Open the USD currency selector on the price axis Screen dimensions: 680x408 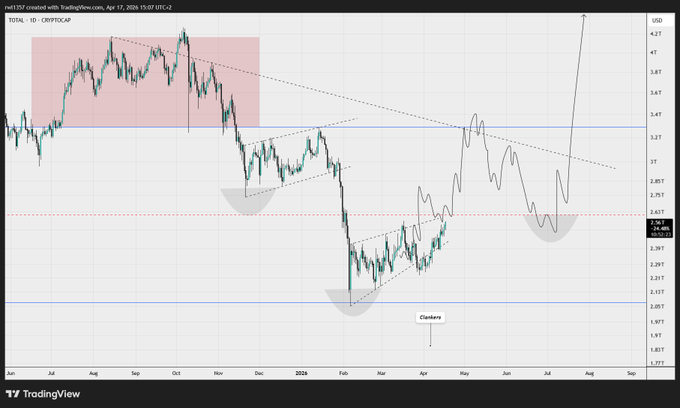[x=657, y=20]
